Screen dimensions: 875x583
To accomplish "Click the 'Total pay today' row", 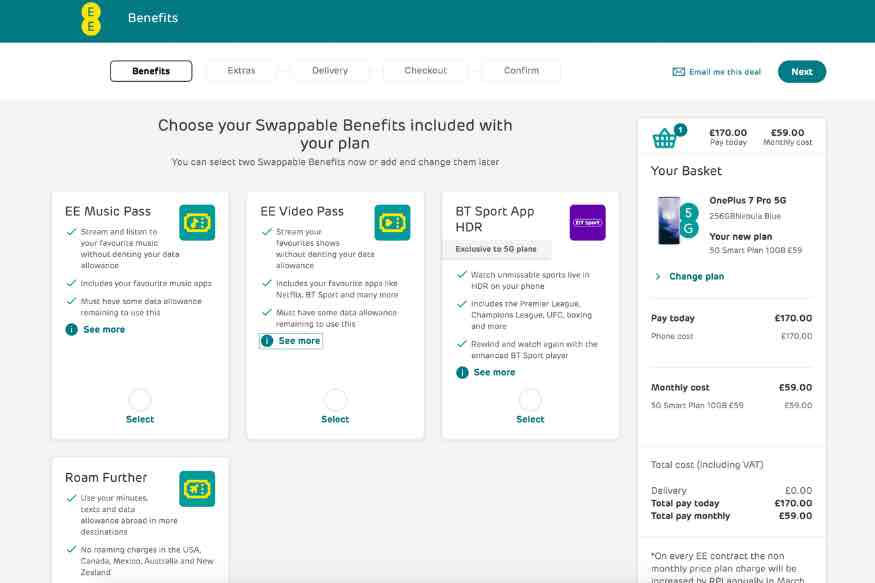I will [731, 503].
